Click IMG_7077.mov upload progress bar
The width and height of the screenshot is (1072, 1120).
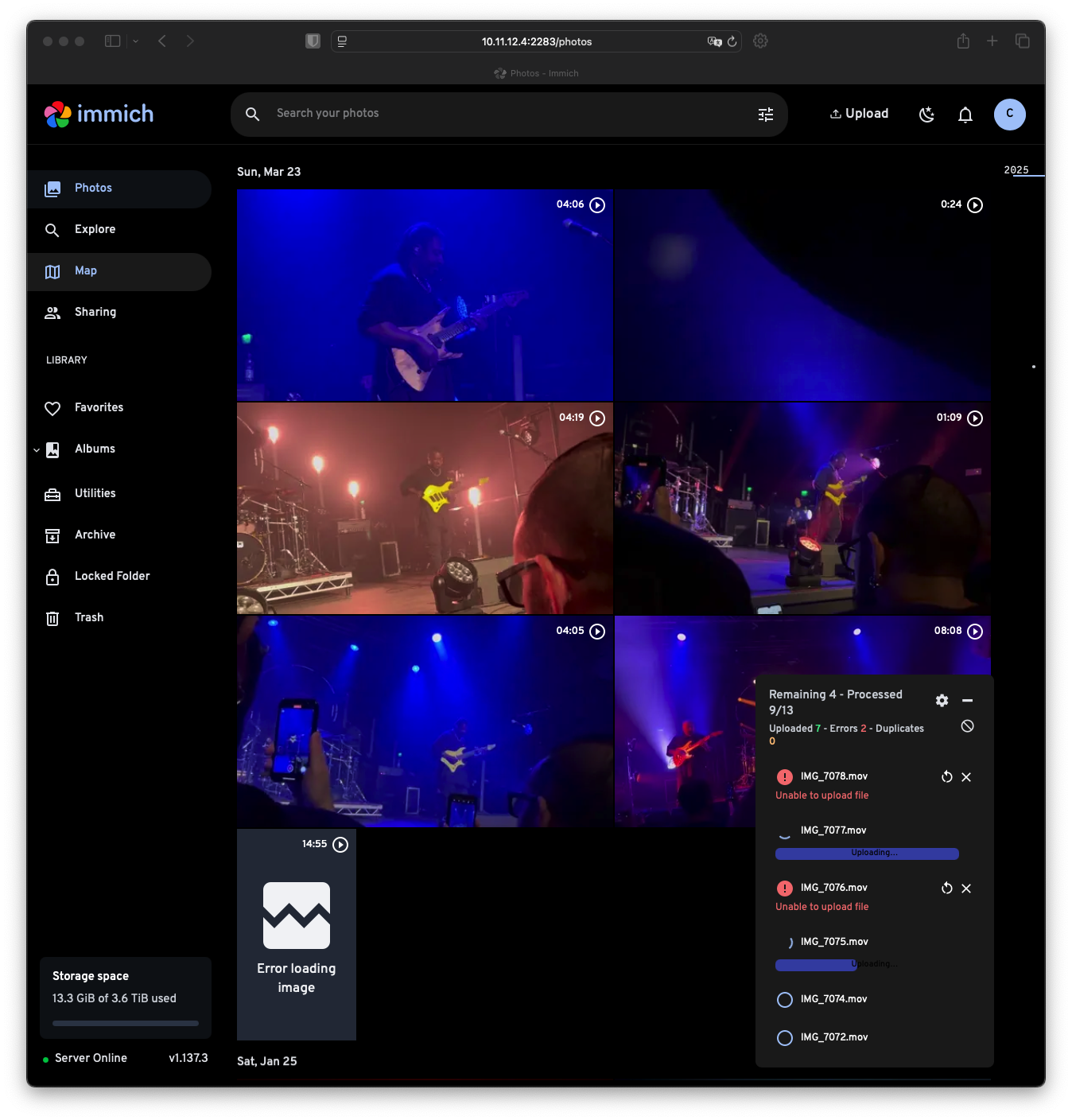point(867,854)
